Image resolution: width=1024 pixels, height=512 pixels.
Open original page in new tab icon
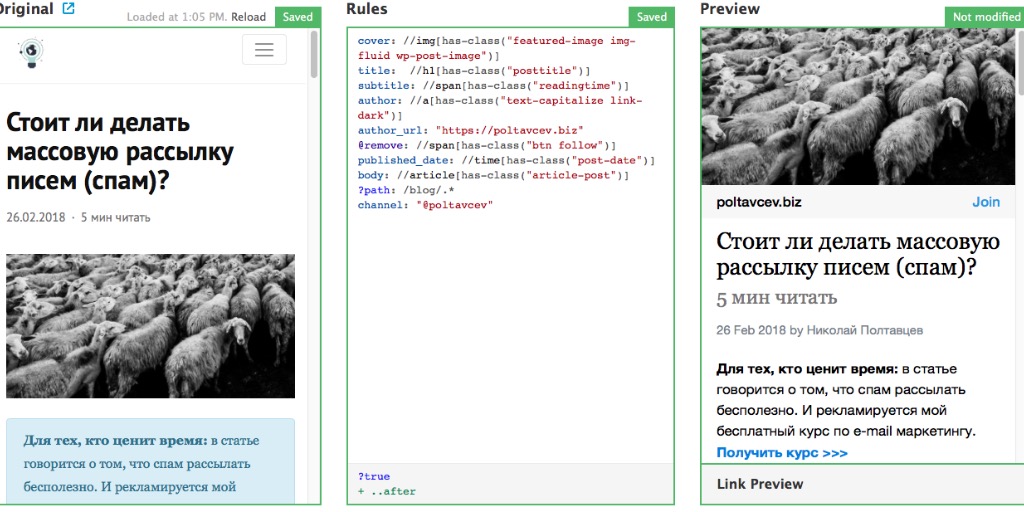coord(68,9)
